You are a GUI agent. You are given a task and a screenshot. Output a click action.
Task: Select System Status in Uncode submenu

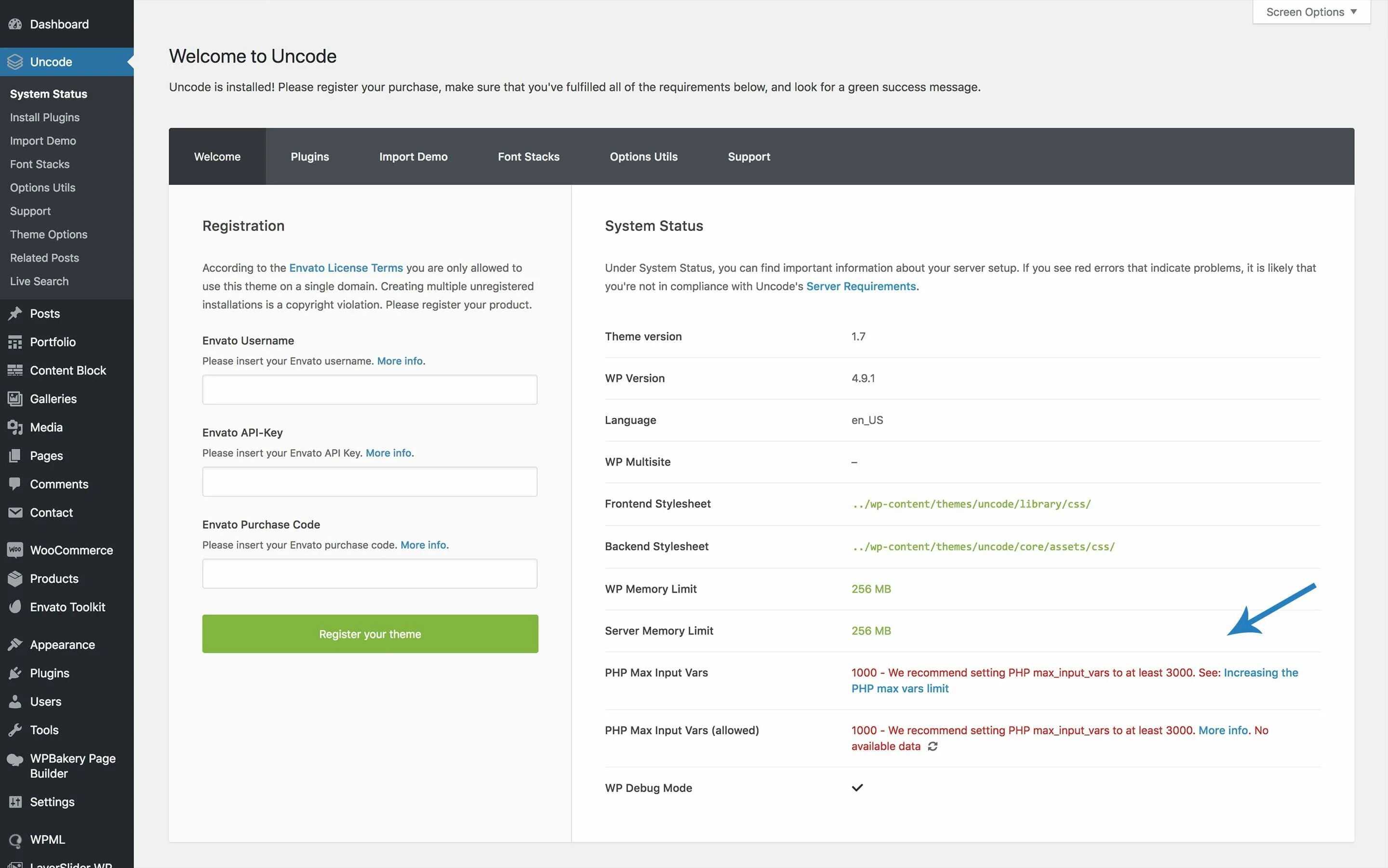coord(49,93)
